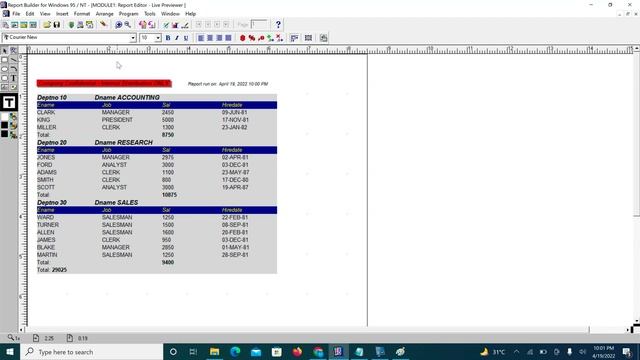Click 'Report run on' date text
Viewport: 640px width, 360px height.
[x=228, y=84]
